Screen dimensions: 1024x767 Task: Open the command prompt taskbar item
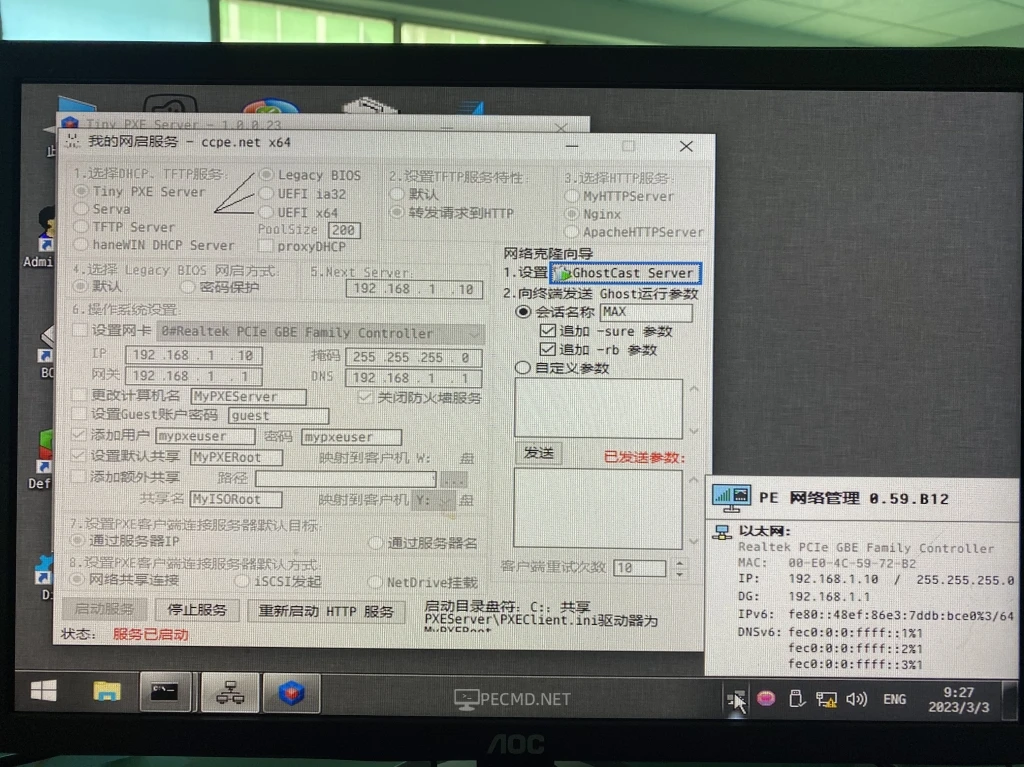[165, 692]
